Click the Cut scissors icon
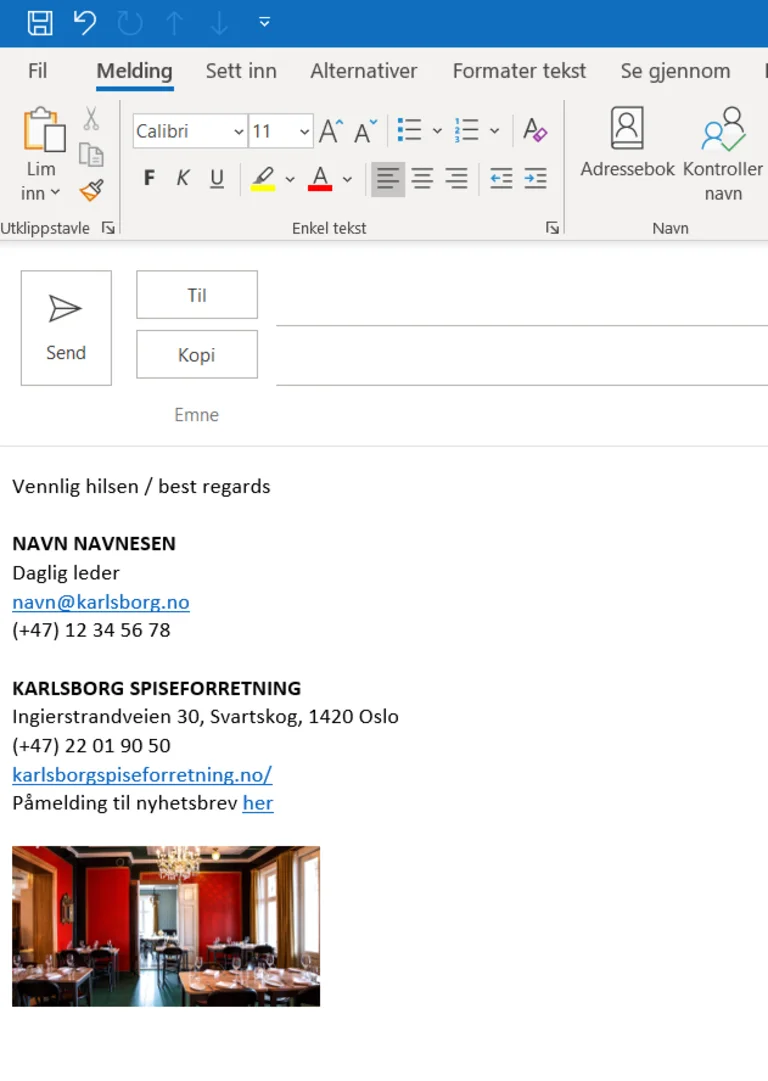The height and width of the screenshot is (1081, 768). point(91,120)
